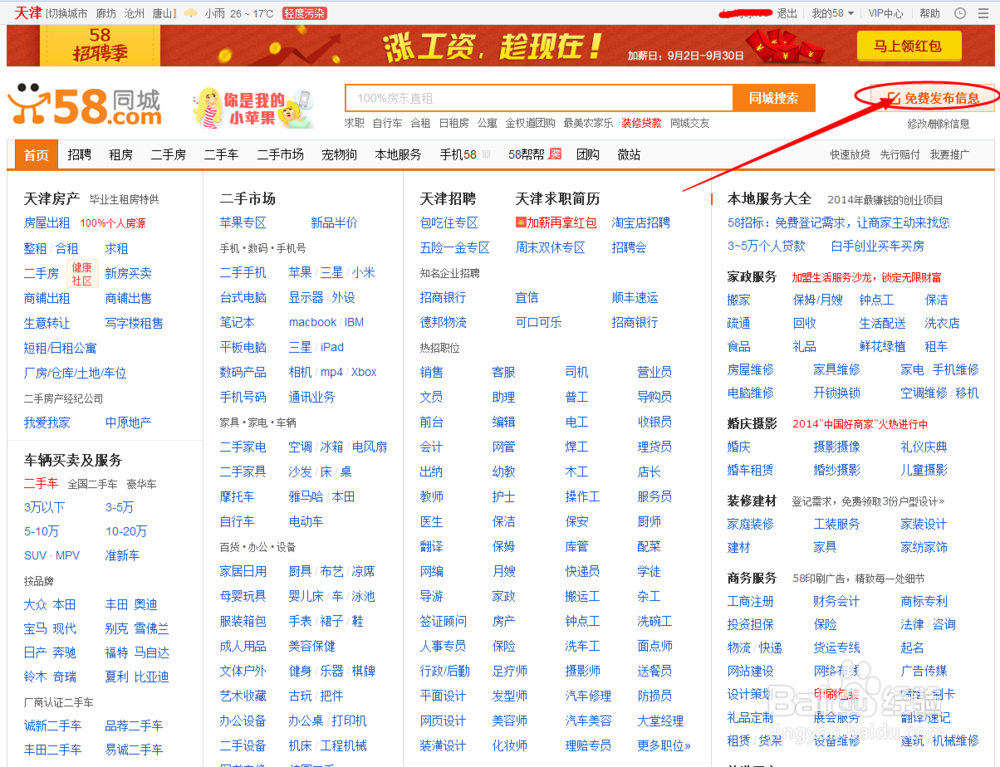The image size is (1000, 767).
Task: Open 五险一金专区 link
Action: 455,247
